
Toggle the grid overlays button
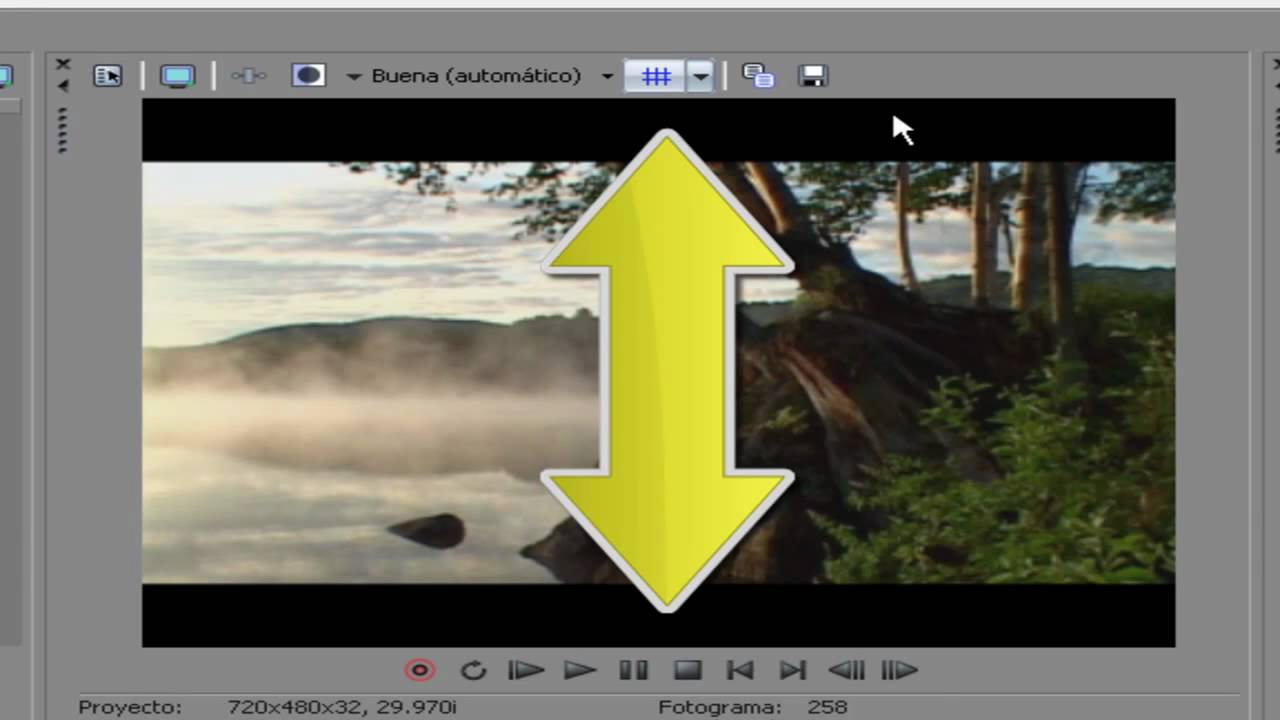click(655, 76)
